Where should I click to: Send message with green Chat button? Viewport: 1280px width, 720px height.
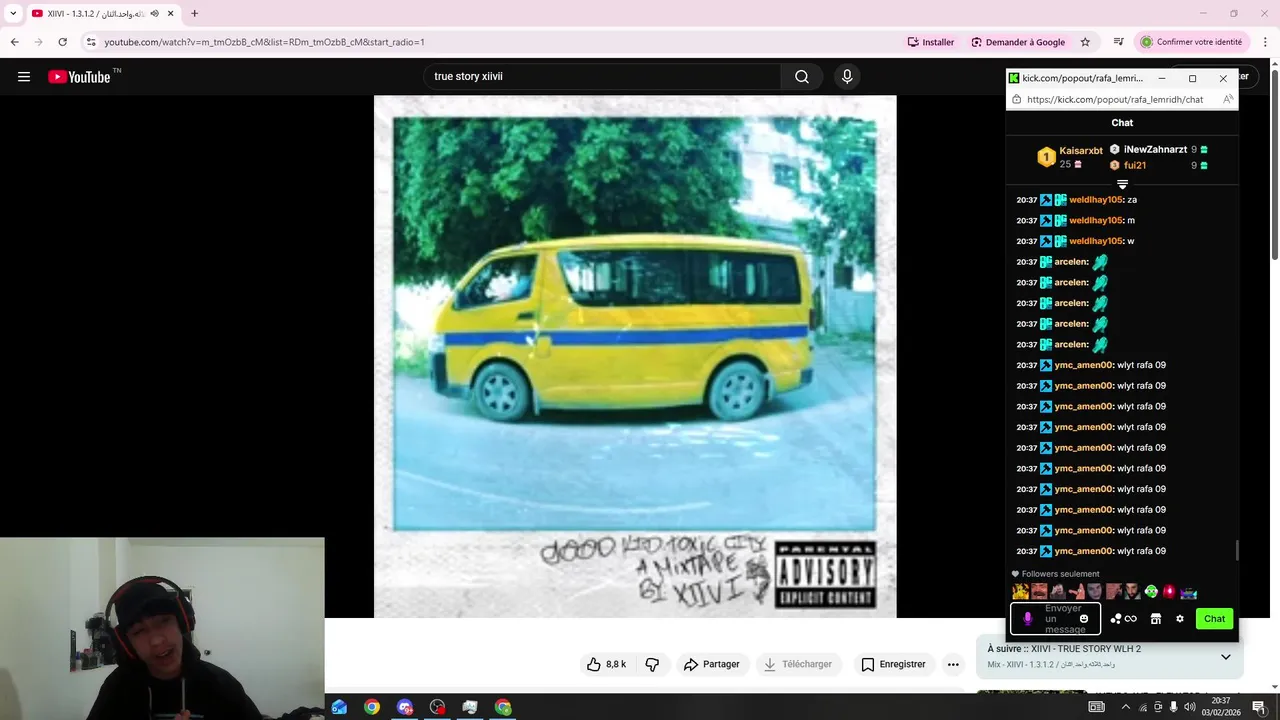(1214, 619)
